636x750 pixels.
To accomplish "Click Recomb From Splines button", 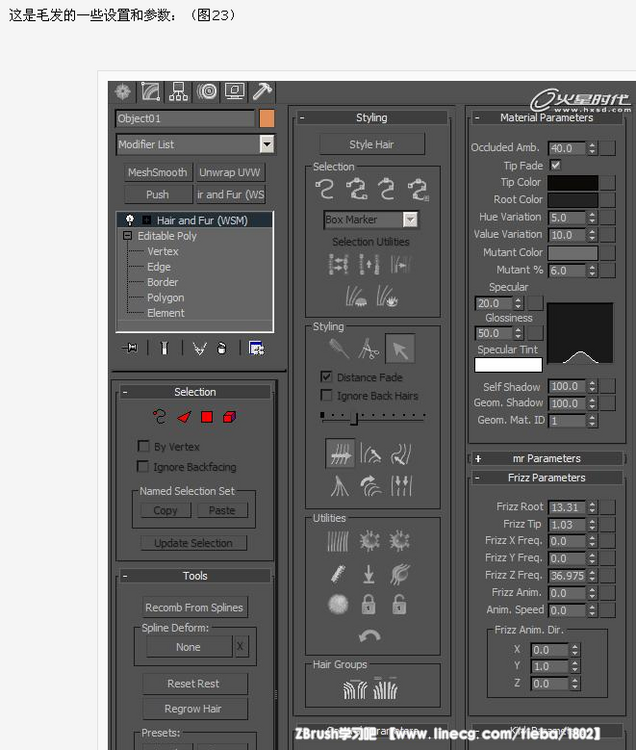I will click(x=194, y=607).
